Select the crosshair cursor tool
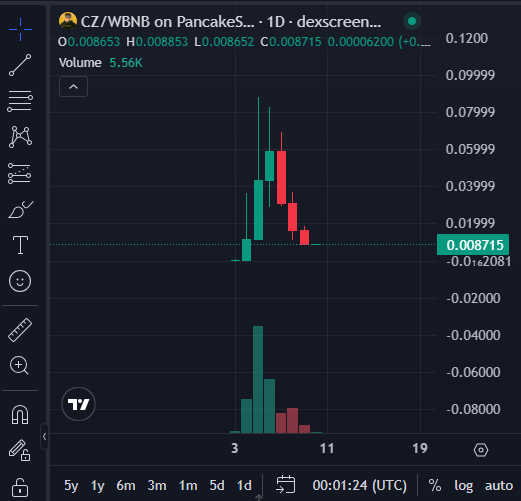This screenshot has width=521, height=501. click(20, 30)
